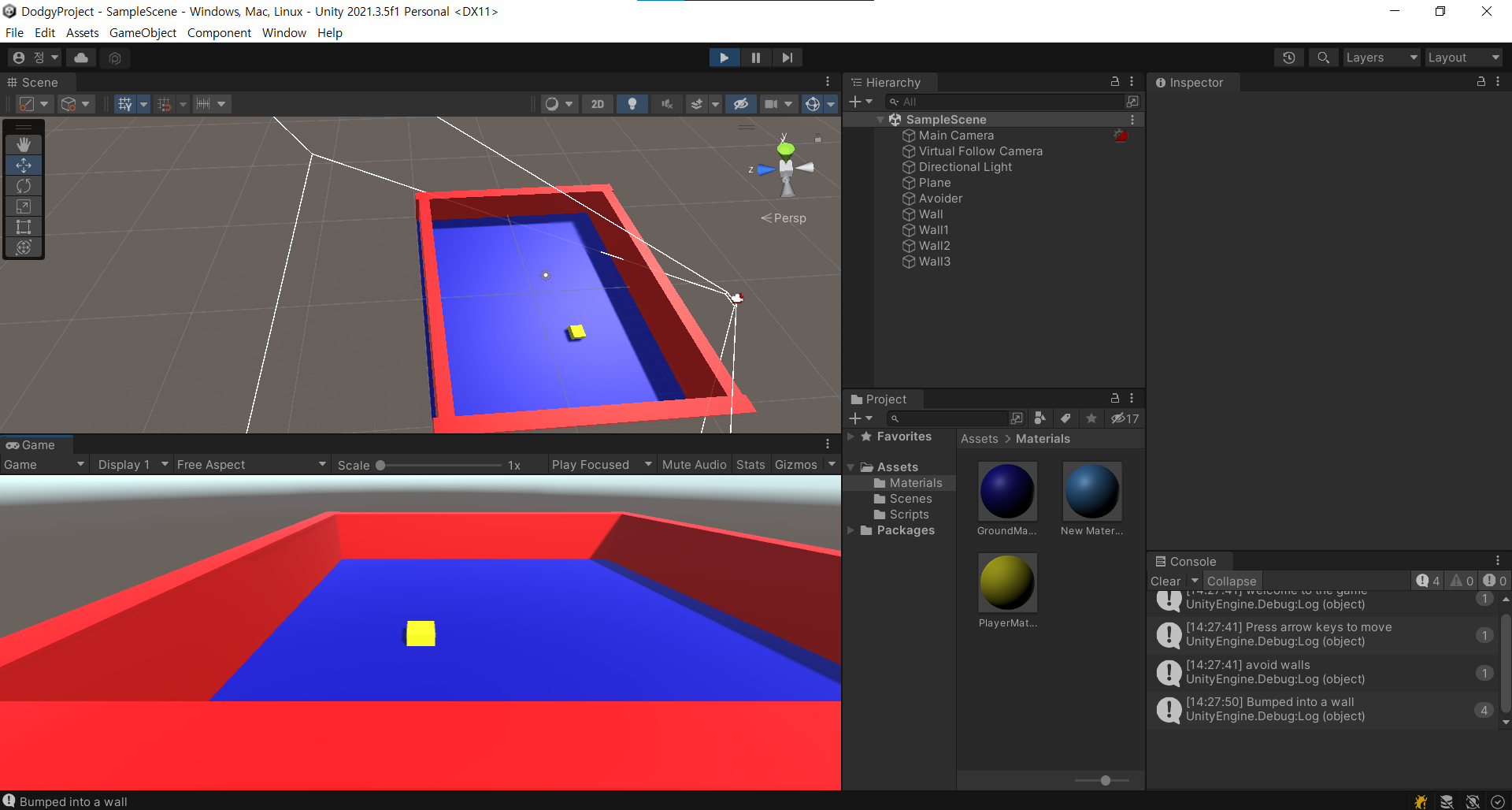Open Free Aspect dropdown
This screenshot has height=810, width=1512.
[x=250, y=465]
